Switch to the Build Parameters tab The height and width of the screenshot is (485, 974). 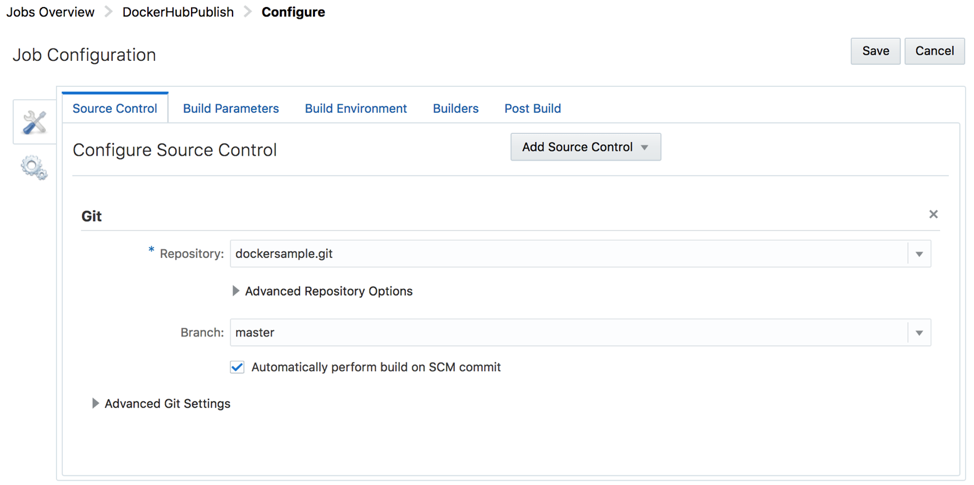231,108
